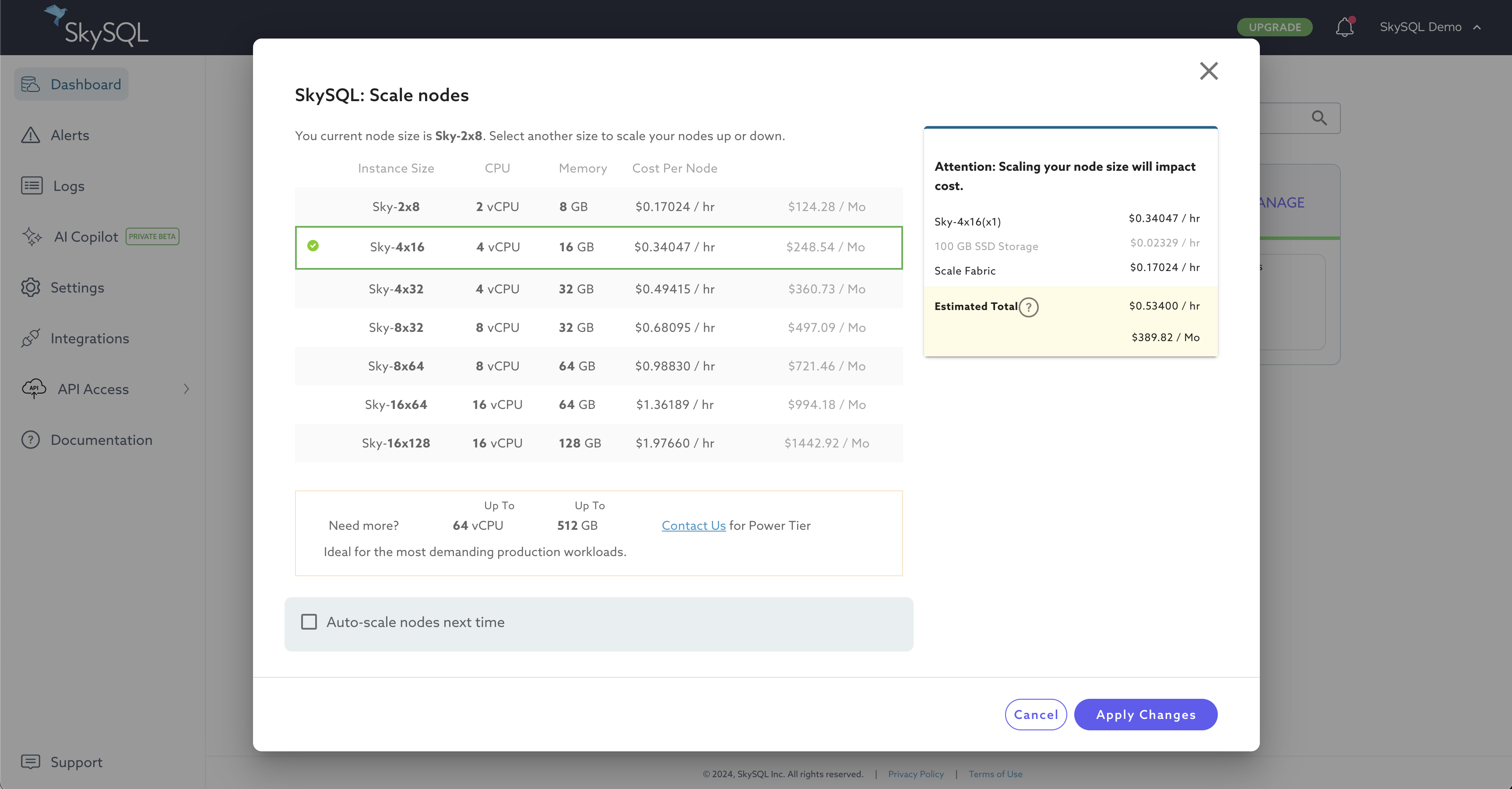The height and width of the screenshot is (789, 1512).
Task: Click the Logs list icon in sidebar
Action: click(x=32, y=186)
